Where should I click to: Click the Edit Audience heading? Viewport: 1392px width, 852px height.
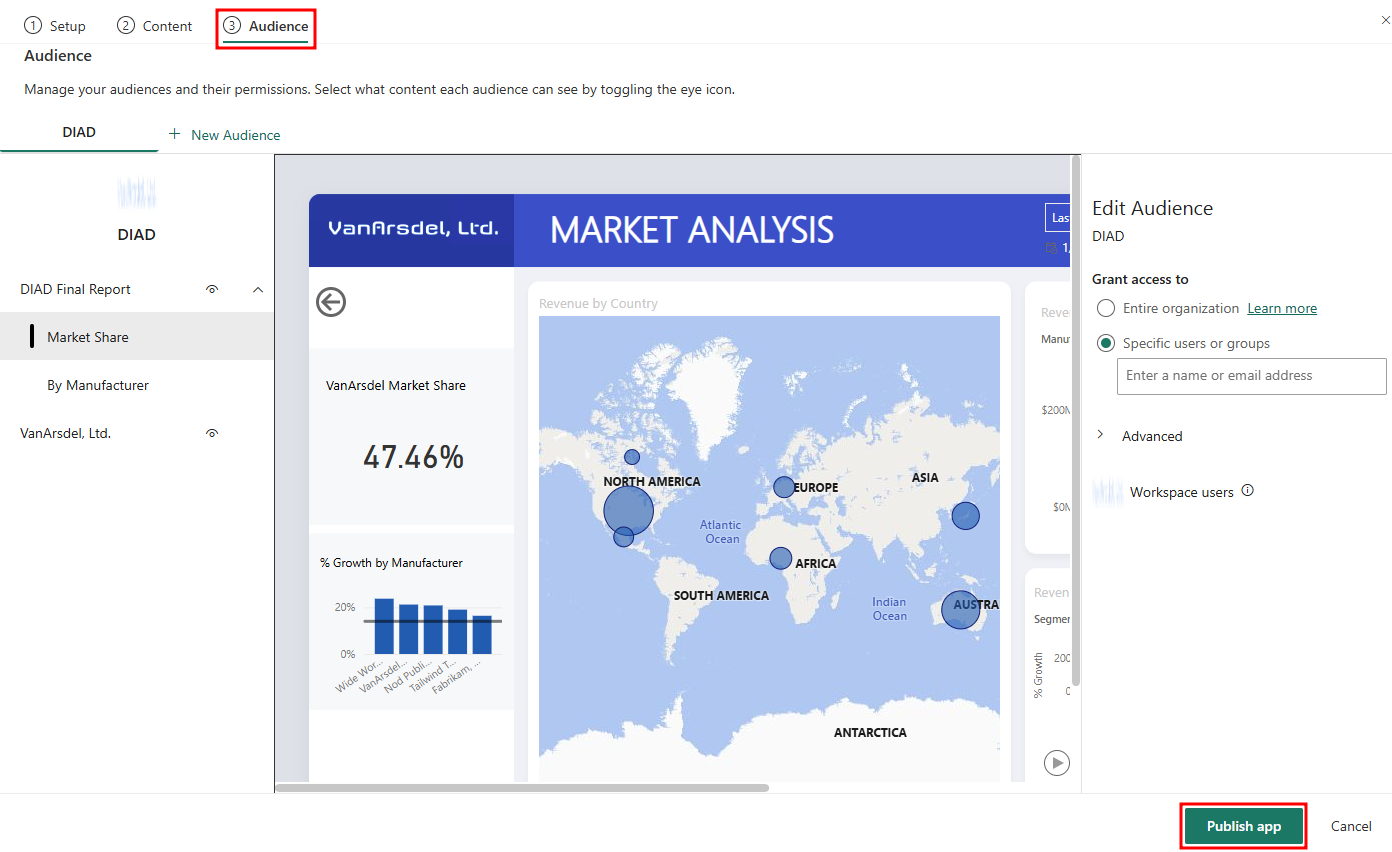point(1152,208)
